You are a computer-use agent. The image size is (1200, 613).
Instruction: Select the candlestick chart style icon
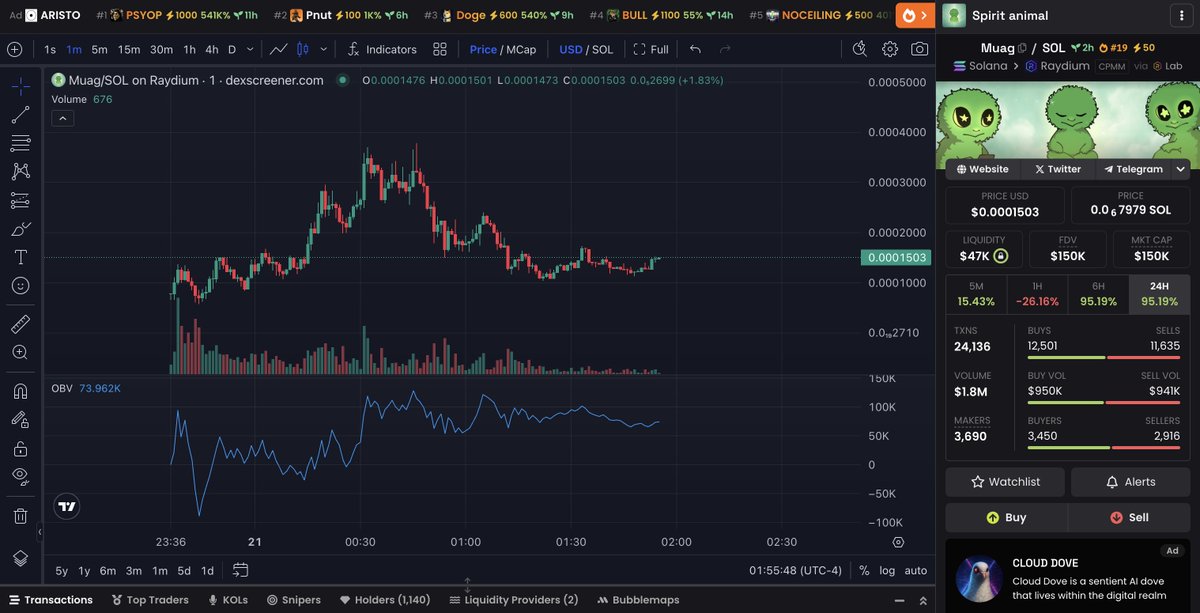point(303,49)
